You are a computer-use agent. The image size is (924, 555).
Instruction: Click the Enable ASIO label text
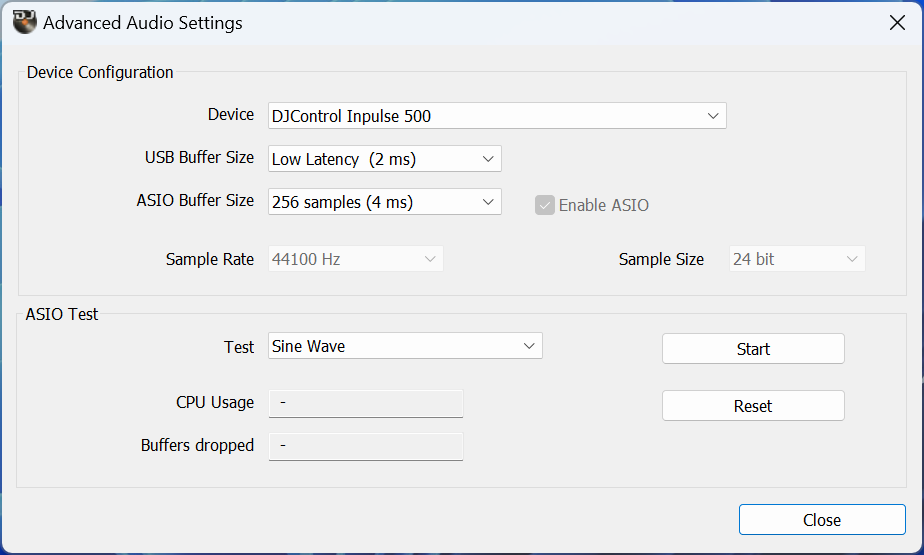pyautogui.click(x=603, y=205)
